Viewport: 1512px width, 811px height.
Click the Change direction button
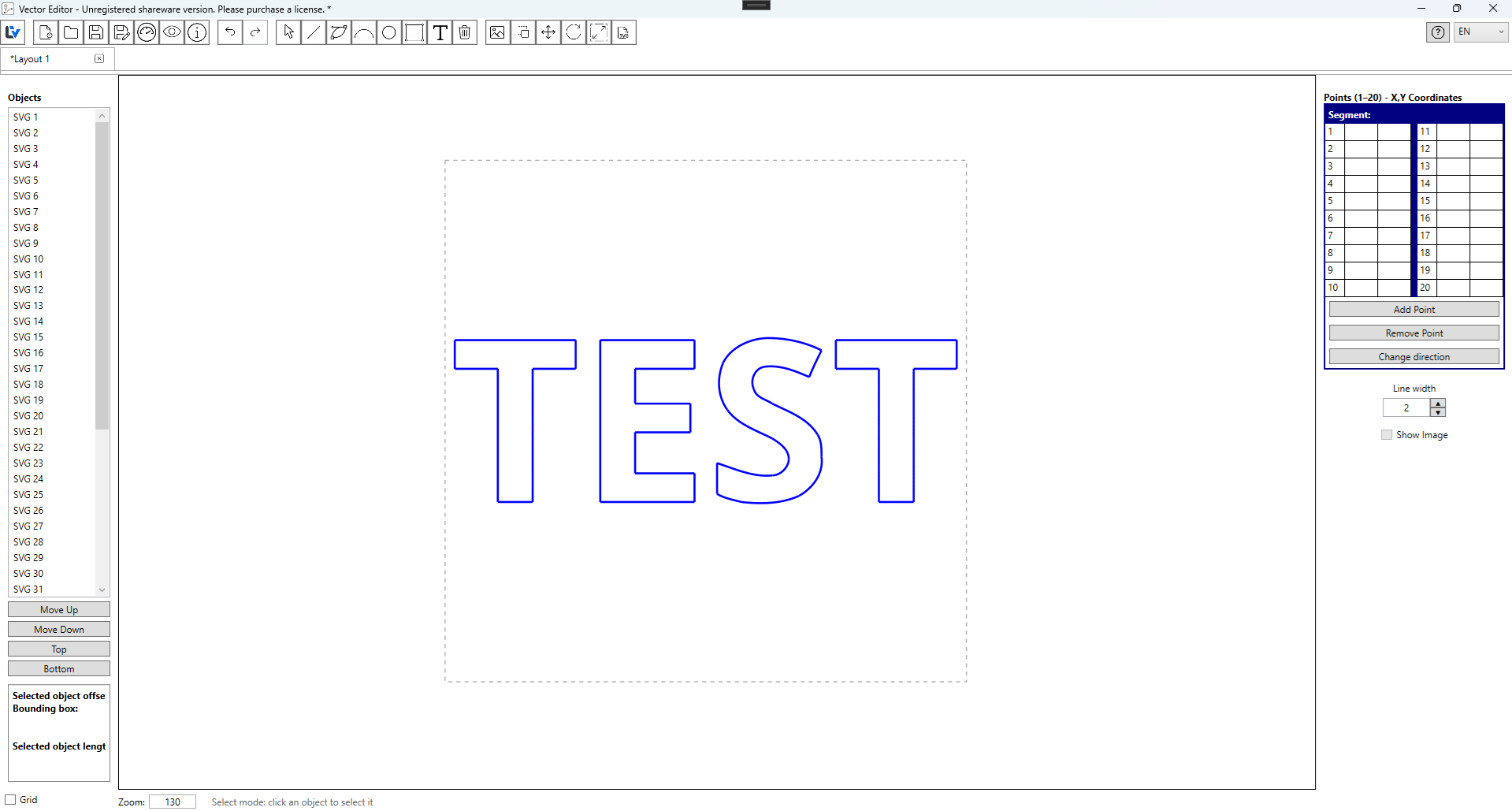(1414, 356)
